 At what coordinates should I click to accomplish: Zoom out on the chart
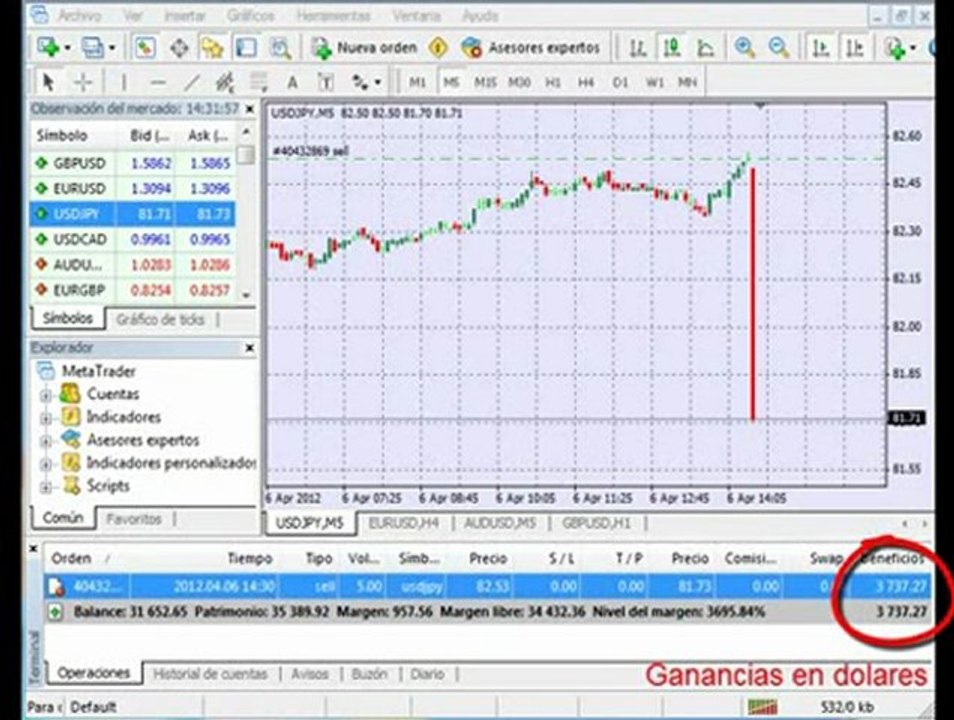pos(779,47)
